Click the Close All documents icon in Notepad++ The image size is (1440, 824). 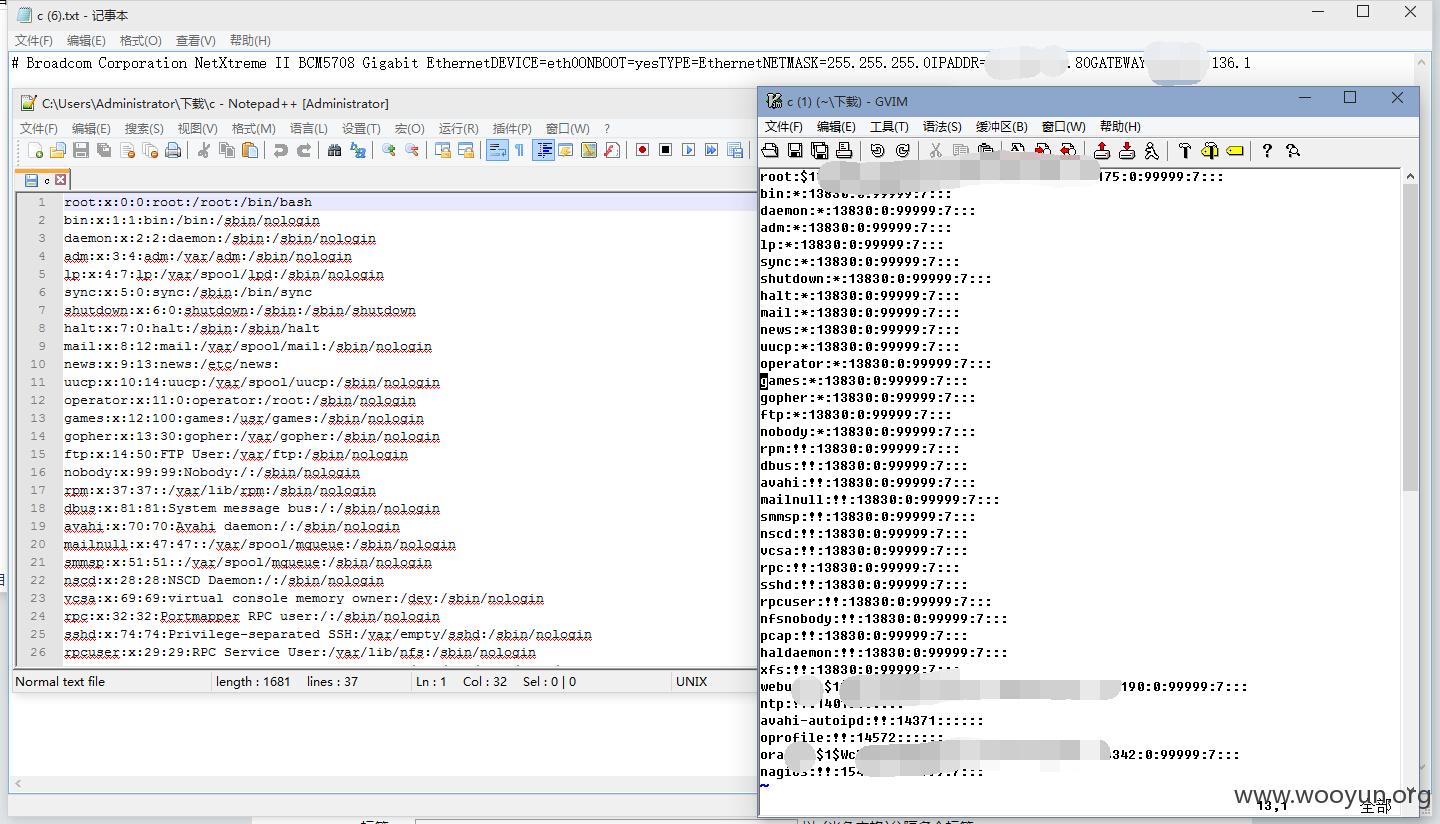point(151,150)
